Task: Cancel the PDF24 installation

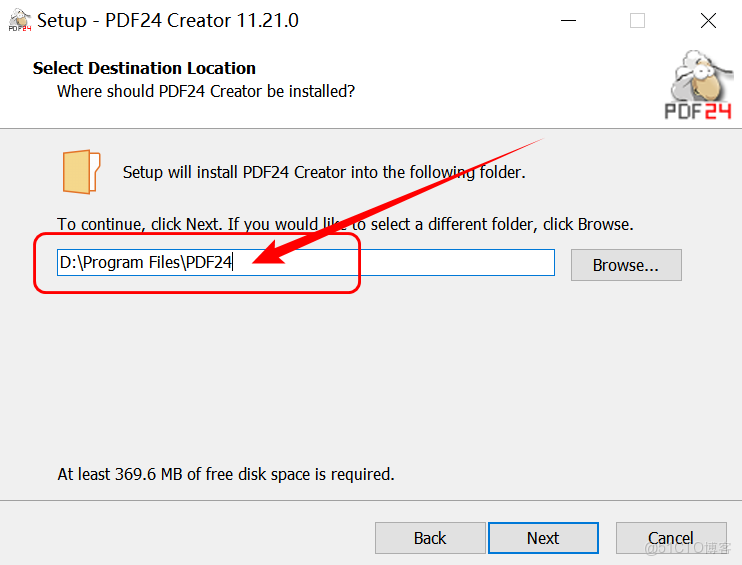Action: 671,538
